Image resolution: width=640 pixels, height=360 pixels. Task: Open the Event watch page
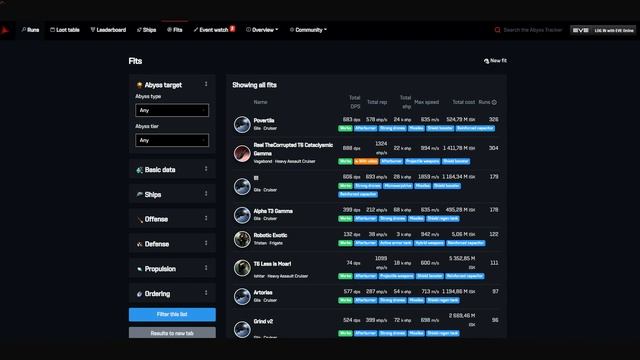(211, 30)
